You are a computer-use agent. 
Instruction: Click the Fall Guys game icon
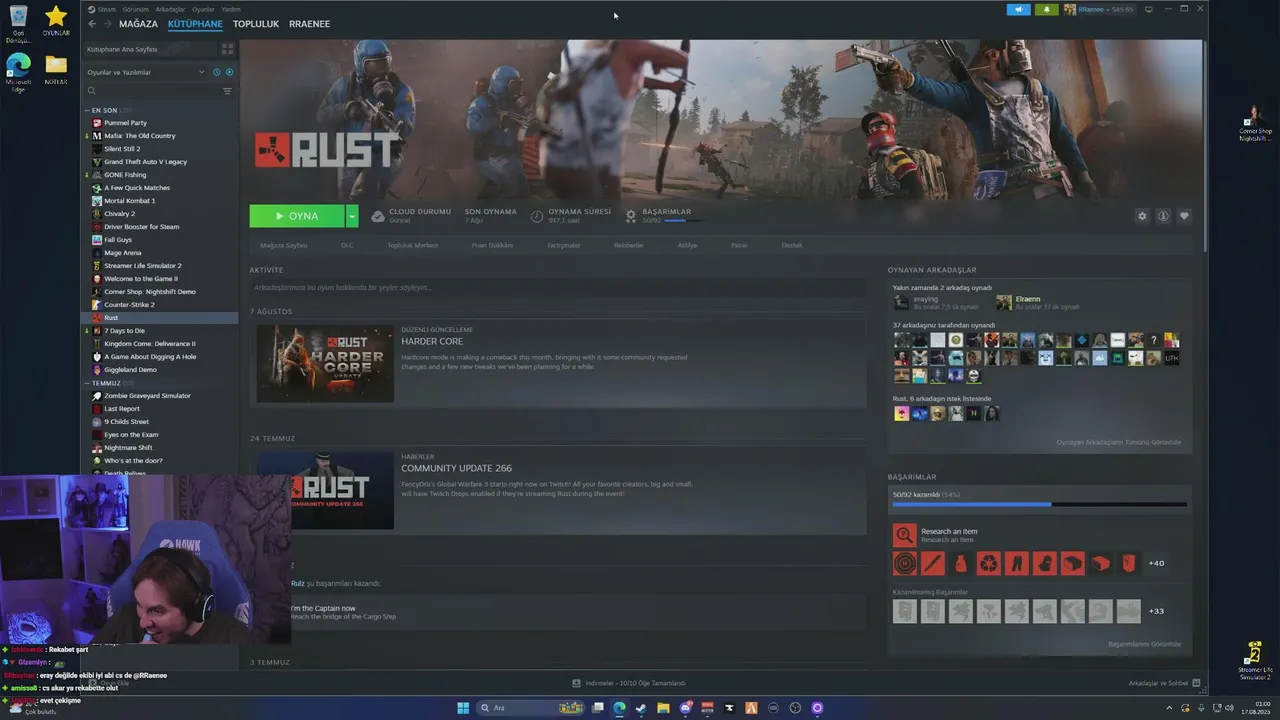coord(97,240)
